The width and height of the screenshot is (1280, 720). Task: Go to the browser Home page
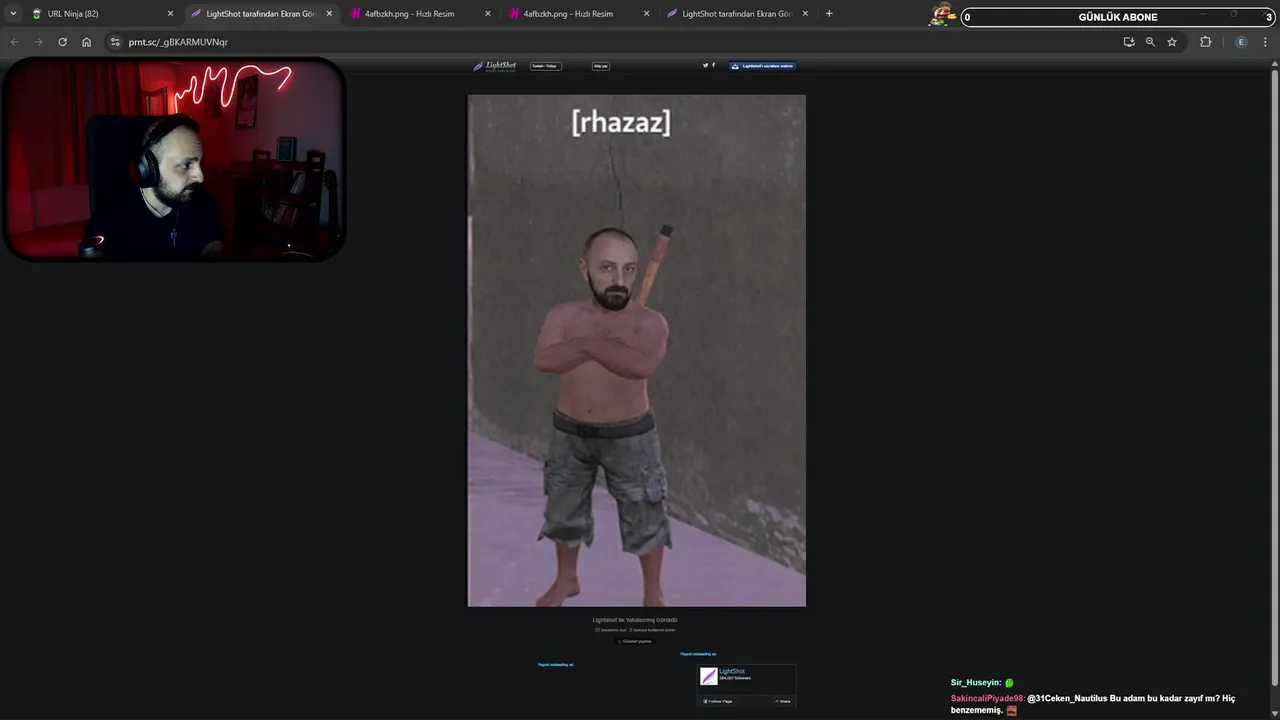86,42
